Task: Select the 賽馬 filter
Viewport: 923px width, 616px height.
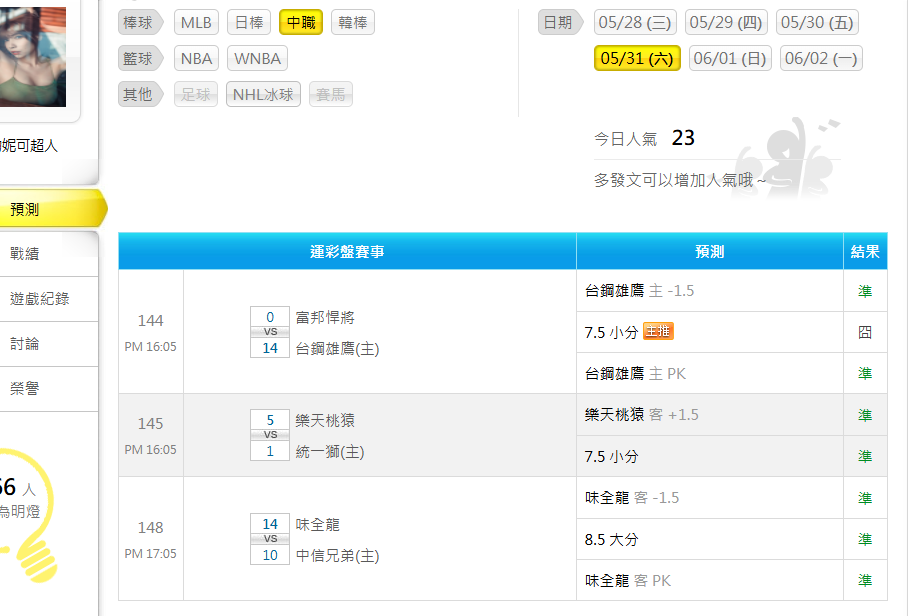Action: [x=330, y=94]
